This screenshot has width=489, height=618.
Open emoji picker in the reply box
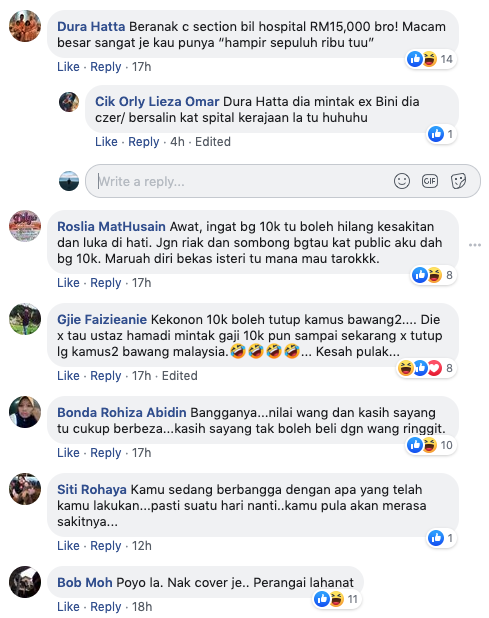pyautogui.click(x=402, y=181)
